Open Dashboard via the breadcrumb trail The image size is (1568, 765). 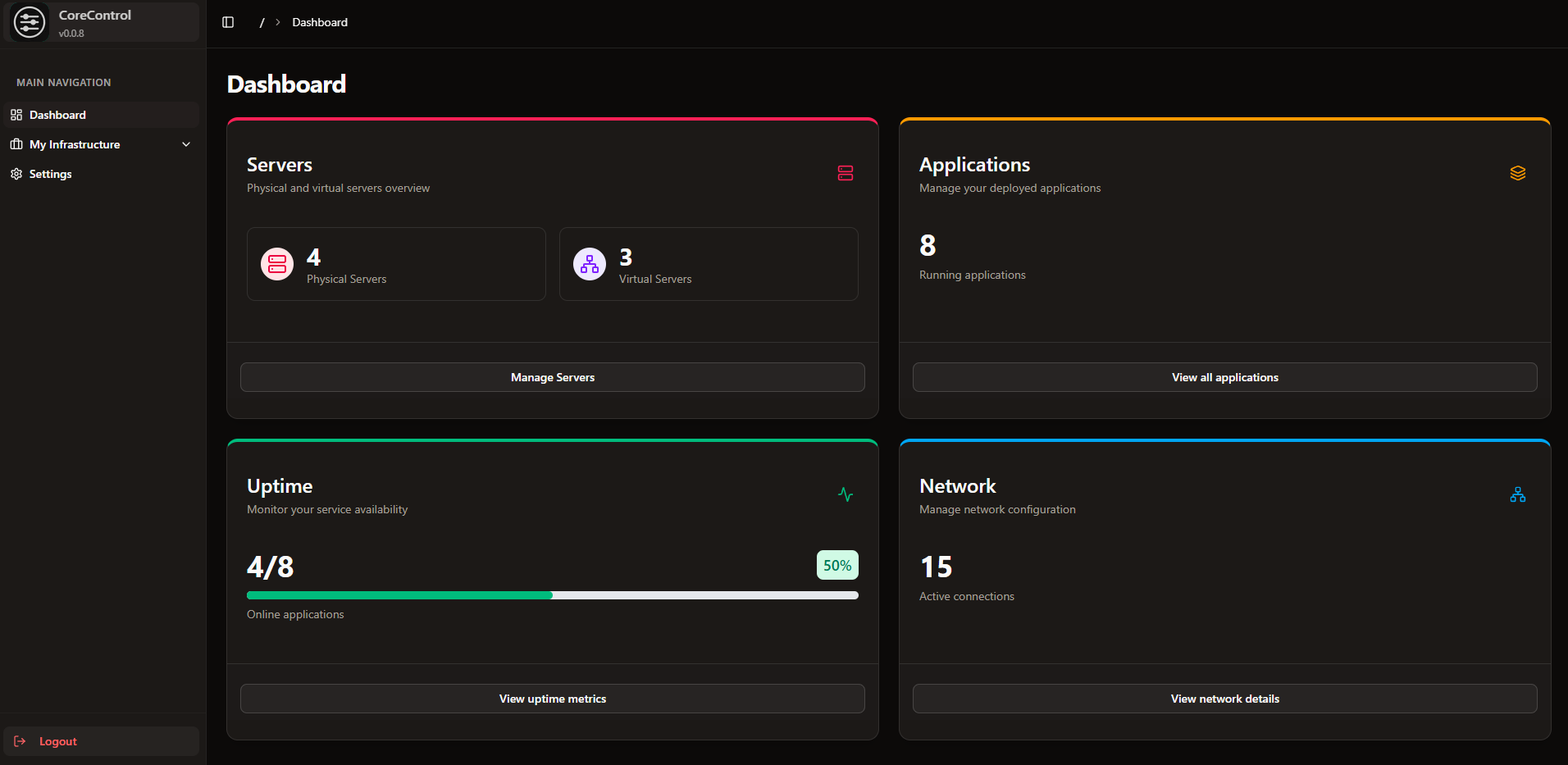320,22
